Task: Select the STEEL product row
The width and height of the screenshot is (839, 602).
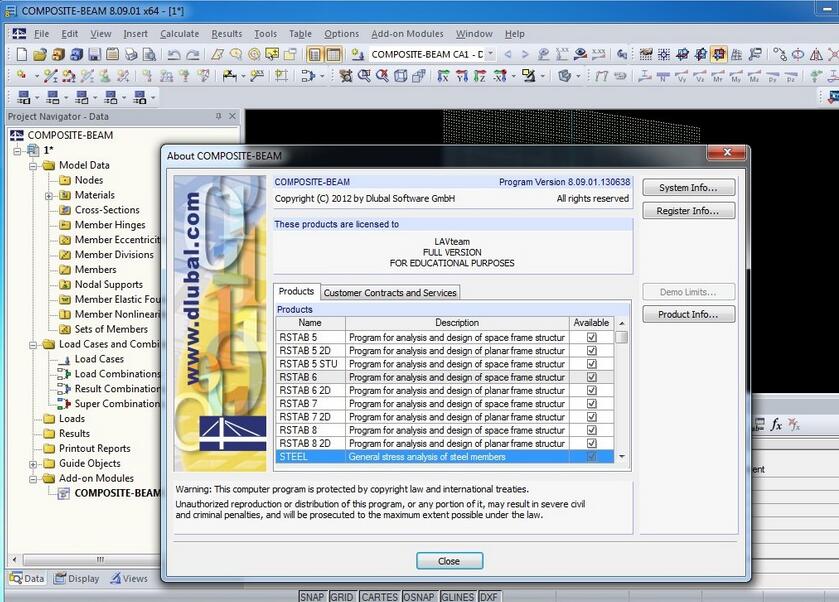Action: click(x=445, y=457)
